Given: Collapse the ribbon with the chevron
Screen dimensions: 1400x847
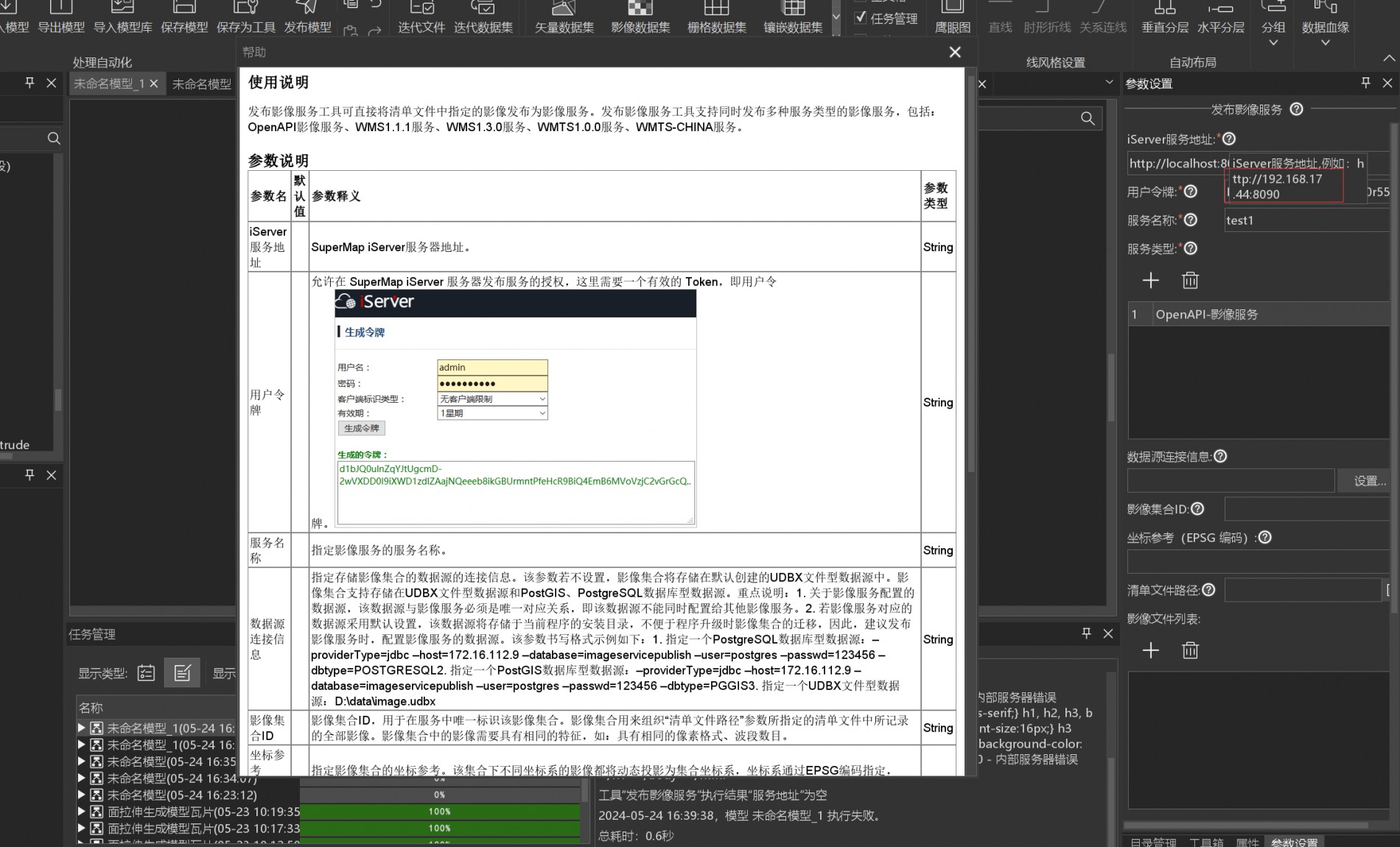Looking at the screenshot, I should pyautogui.click(x=1388, y=57).
